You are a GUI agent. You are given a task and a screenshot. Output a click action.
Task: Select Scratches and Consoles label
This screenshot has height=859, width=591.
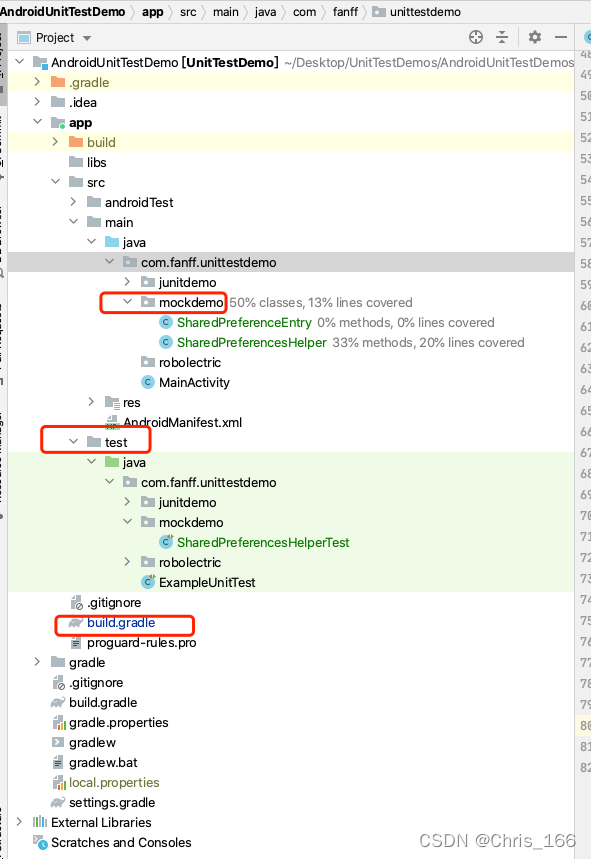click(x=121, y=842)
